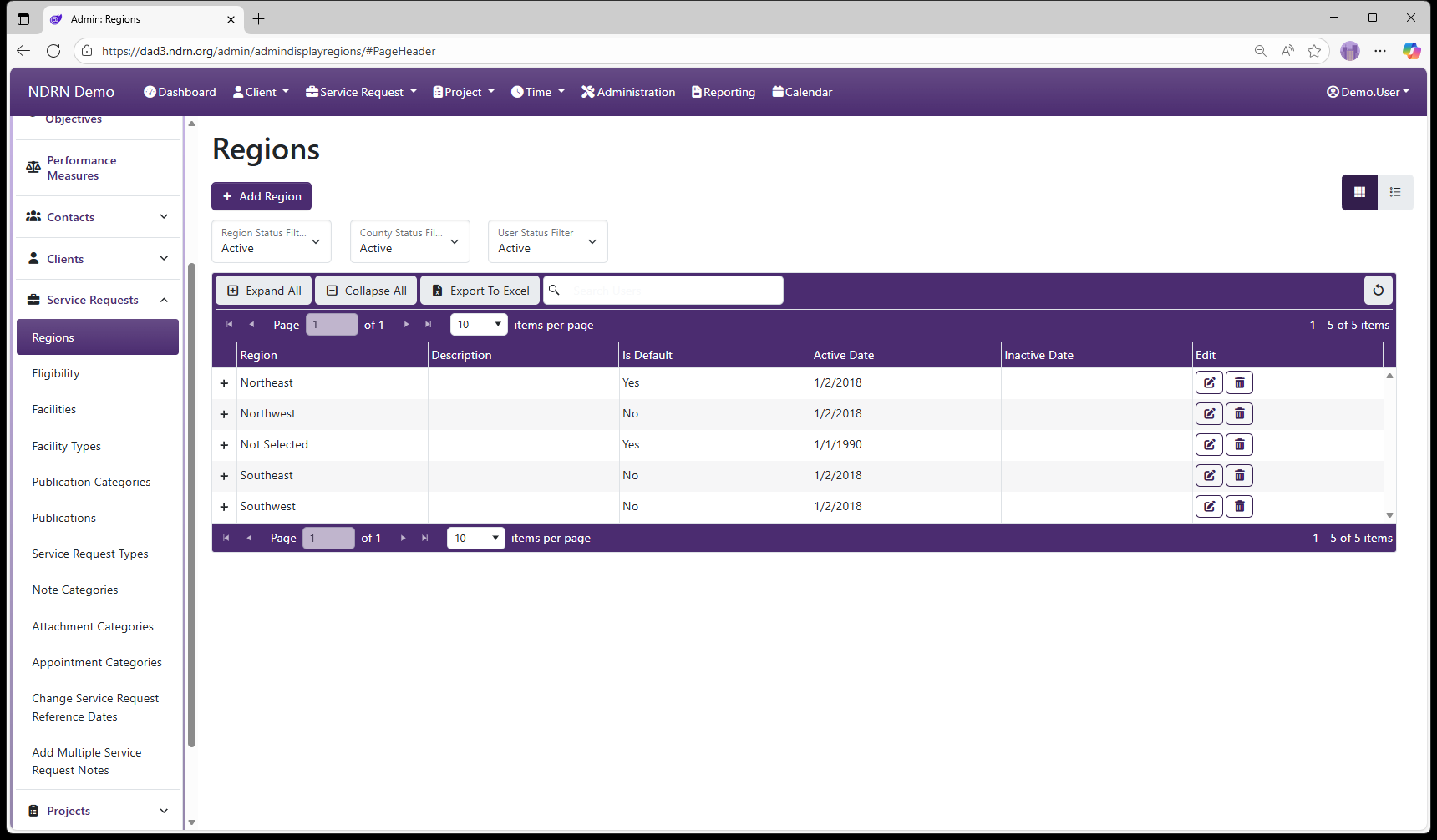
Task: Go to next page in top pager
Action: [x=407, y=325]
